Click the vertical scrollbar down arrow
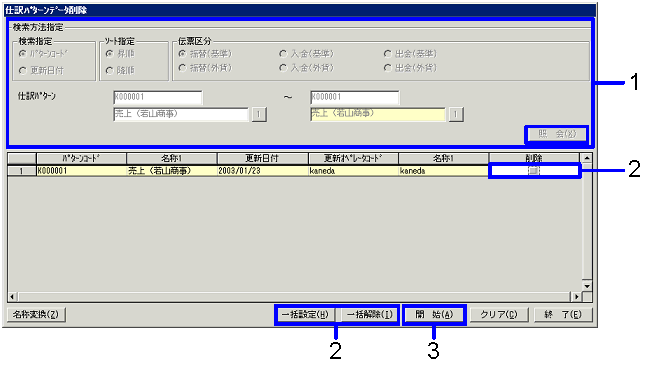Image resolution: width=660 pixels, height=369 pixels. click(x=587, y=286)
